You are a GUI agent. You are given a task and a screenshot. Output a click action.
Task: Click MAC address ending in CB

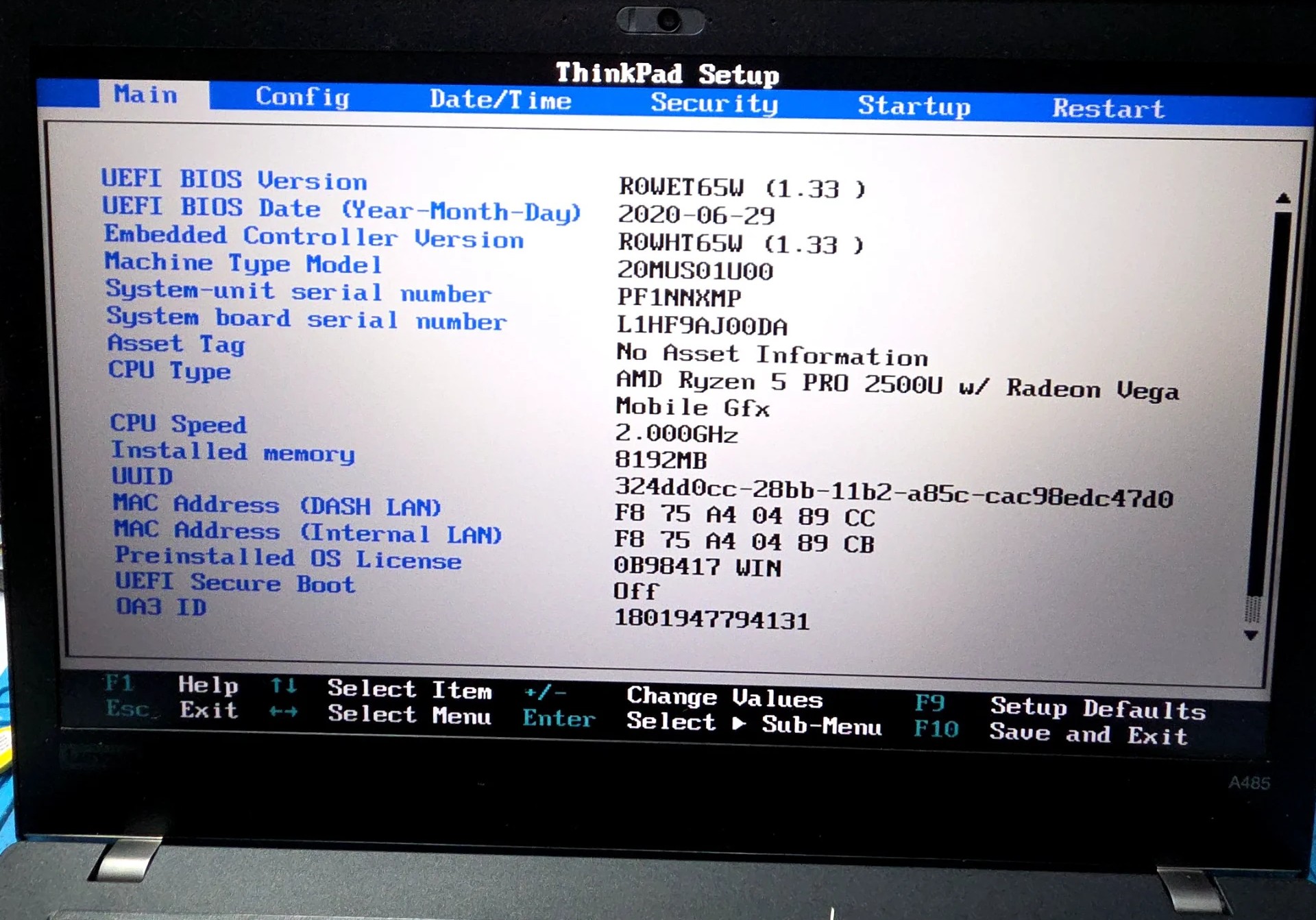point(744,542)
